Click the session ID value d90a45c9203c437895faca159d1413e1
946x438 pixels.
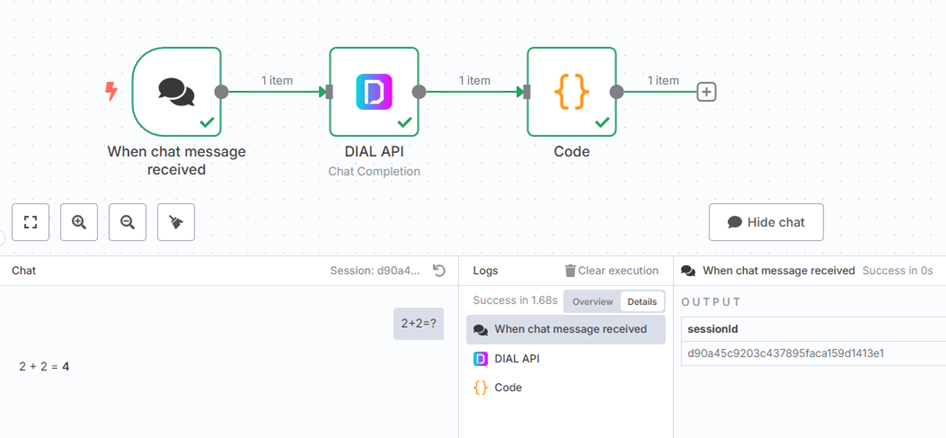(x=786, y=353)
